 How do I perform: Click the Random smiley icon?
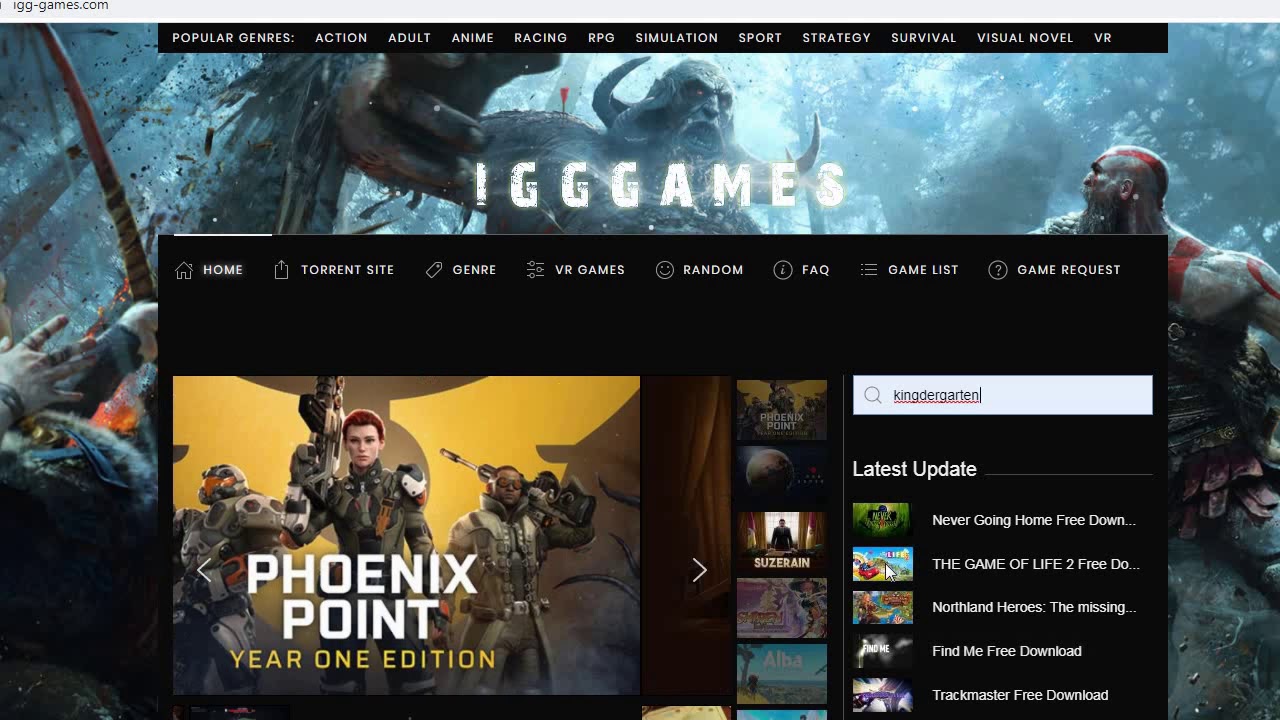pos(665,270)
